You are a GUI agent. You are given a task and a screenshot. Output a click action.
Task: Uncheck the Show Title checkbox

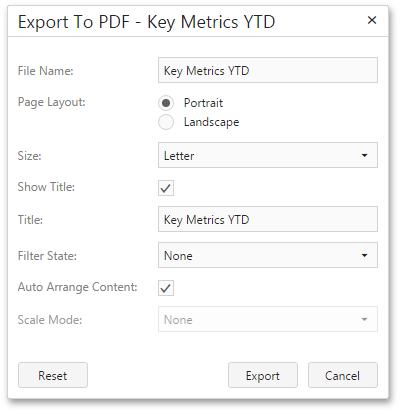click(x=166, y=188)
